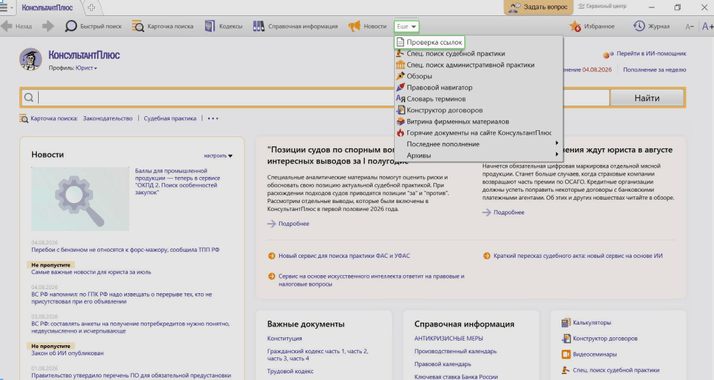Open Пополнение за неделю link
The image size is (714, 380).
[x=654, y=70]
